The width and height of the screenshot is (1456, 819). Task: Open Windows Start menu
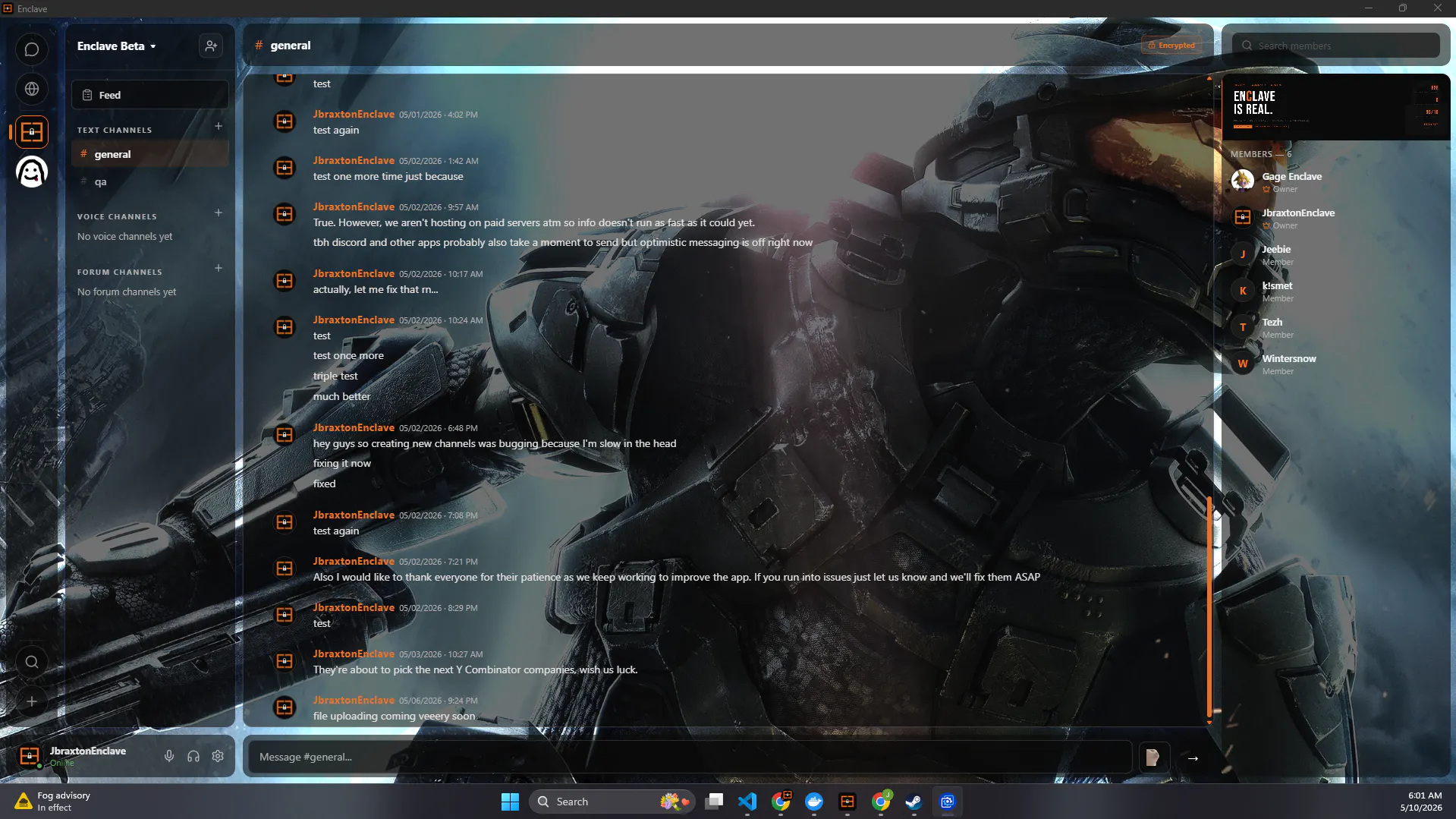point(510,802)
